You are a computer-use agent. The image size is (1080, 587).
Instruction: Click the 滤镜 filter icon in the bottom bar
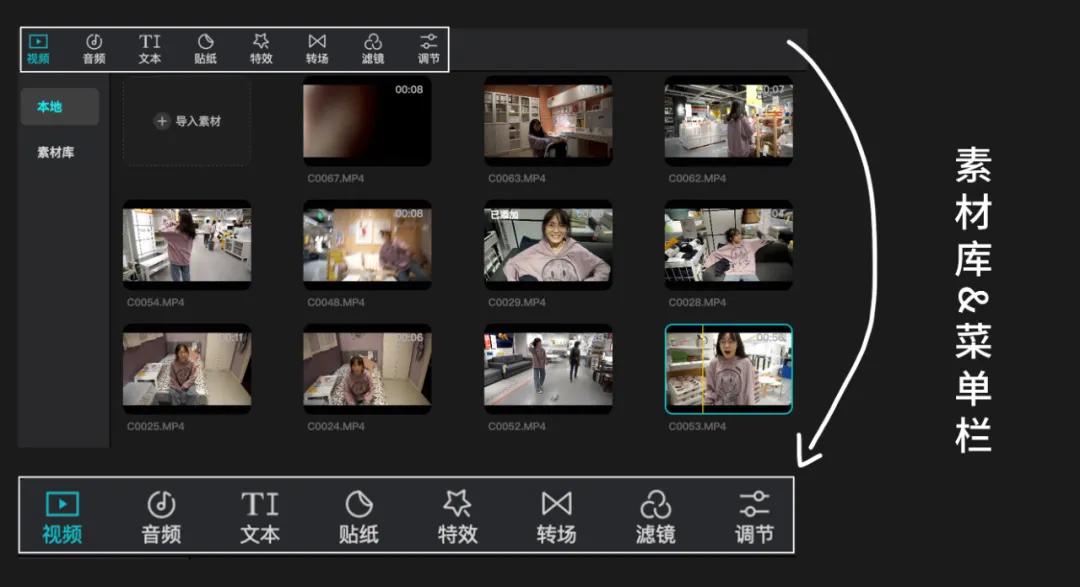point(657,514)
